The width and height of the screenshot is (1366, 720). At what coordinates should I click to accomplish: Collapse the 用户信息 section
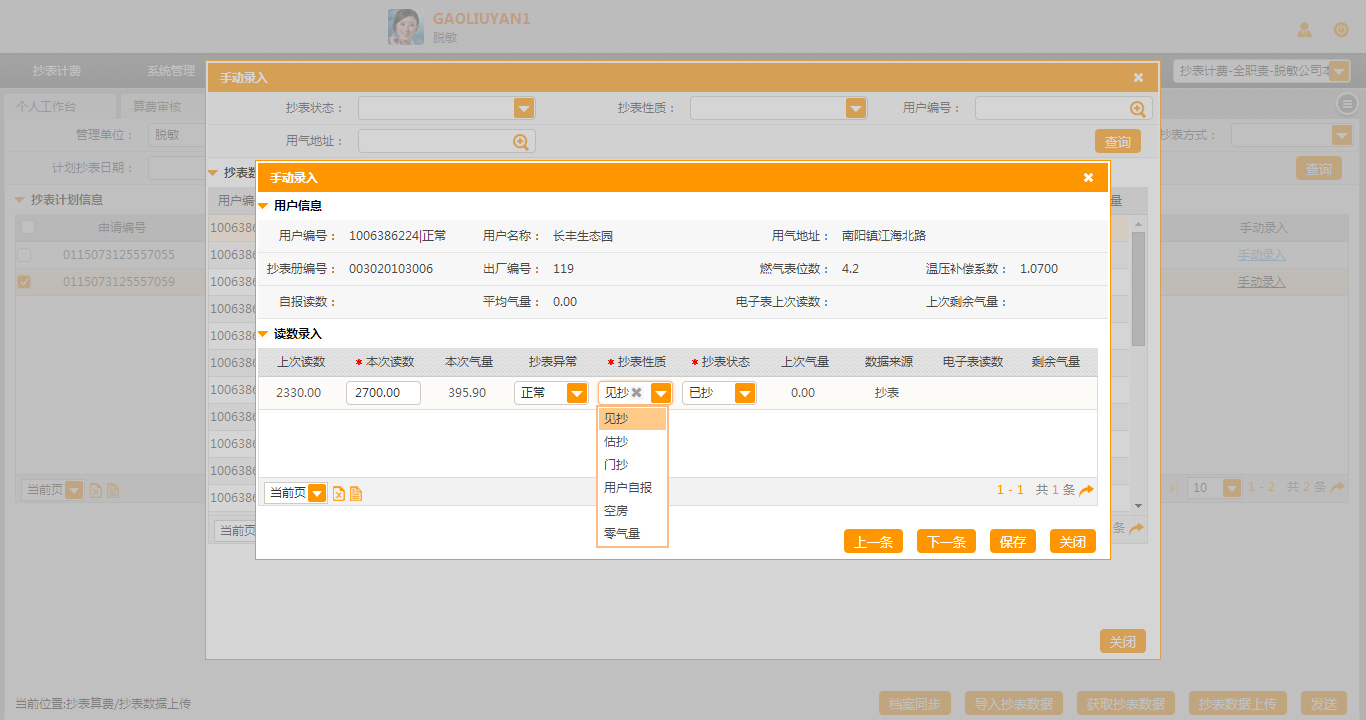tap(264, 206)
